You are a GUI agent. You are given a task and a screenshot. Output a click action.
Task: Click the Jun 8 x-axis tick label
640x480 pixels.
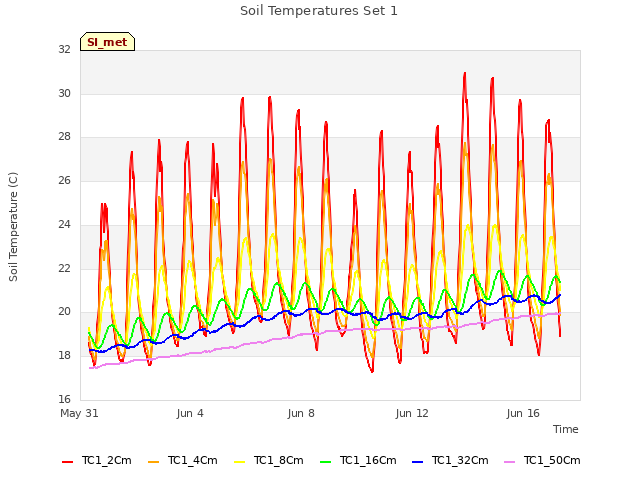pos(301,413)
